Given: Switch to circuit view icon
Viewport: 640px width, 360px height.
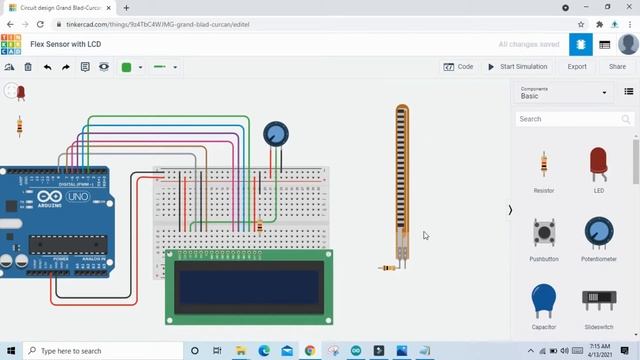Looking at the screenshot, I should [x=581, y=44].
